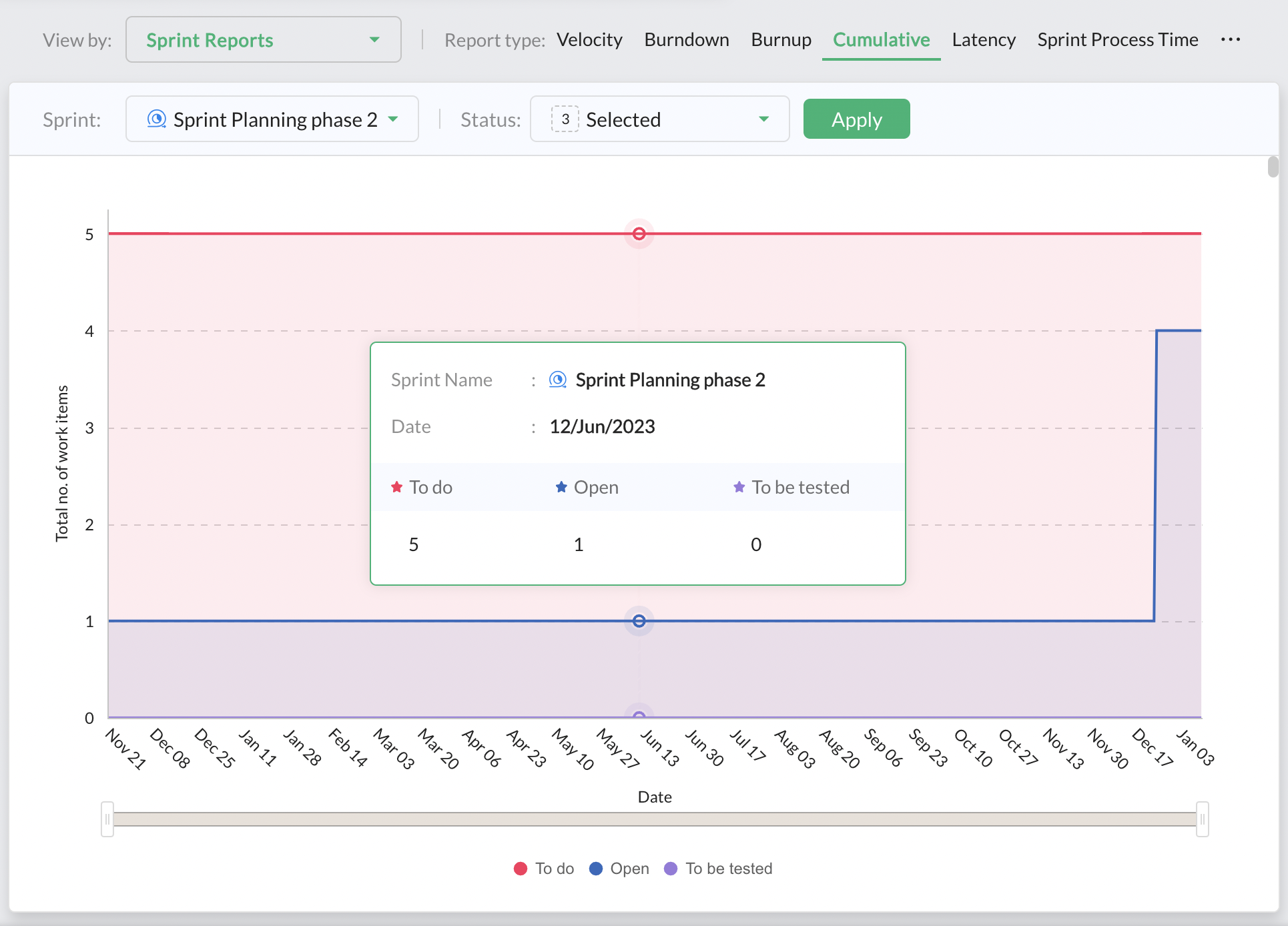This screenshot has width=1288, height=926.
Task: Switch to Burndown report type
Action: (686, 40)
